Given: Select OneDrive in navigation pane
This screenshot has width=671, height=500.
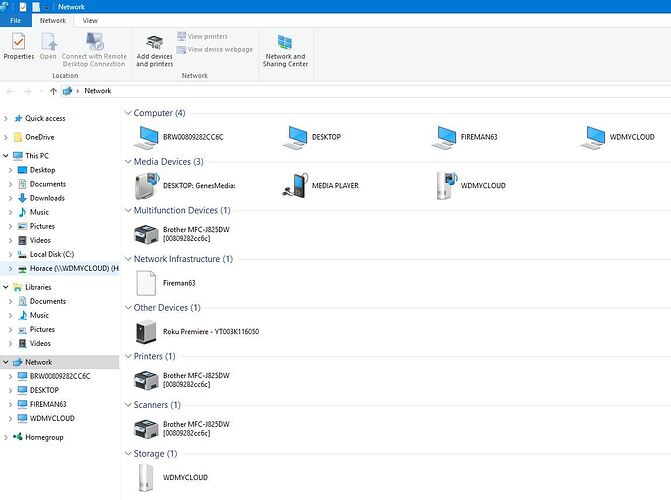Looking at the screenshot, I should point(39,137).
